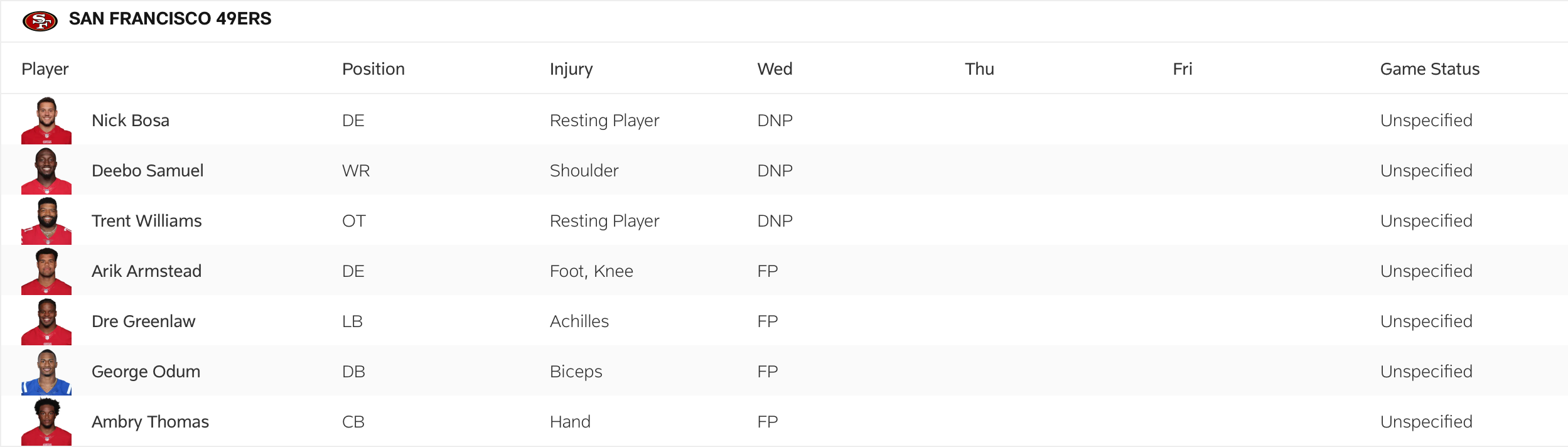The image size is (1568, 447).
Task: Click the SAN FRANCISCO 49ERS heading
Action: [169, 19]
